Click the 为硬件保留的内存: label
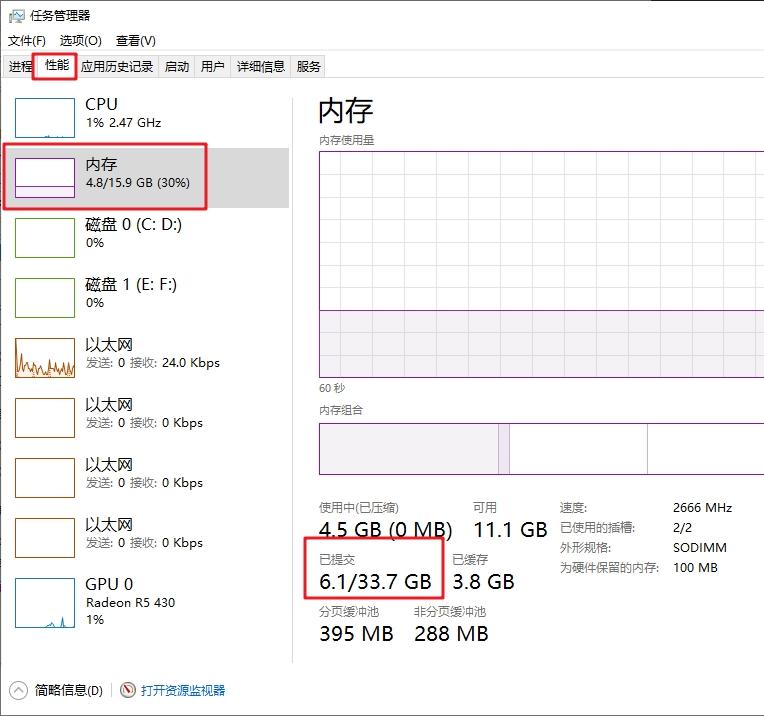The width and height of the screenshot is (764, 716). 609,567
